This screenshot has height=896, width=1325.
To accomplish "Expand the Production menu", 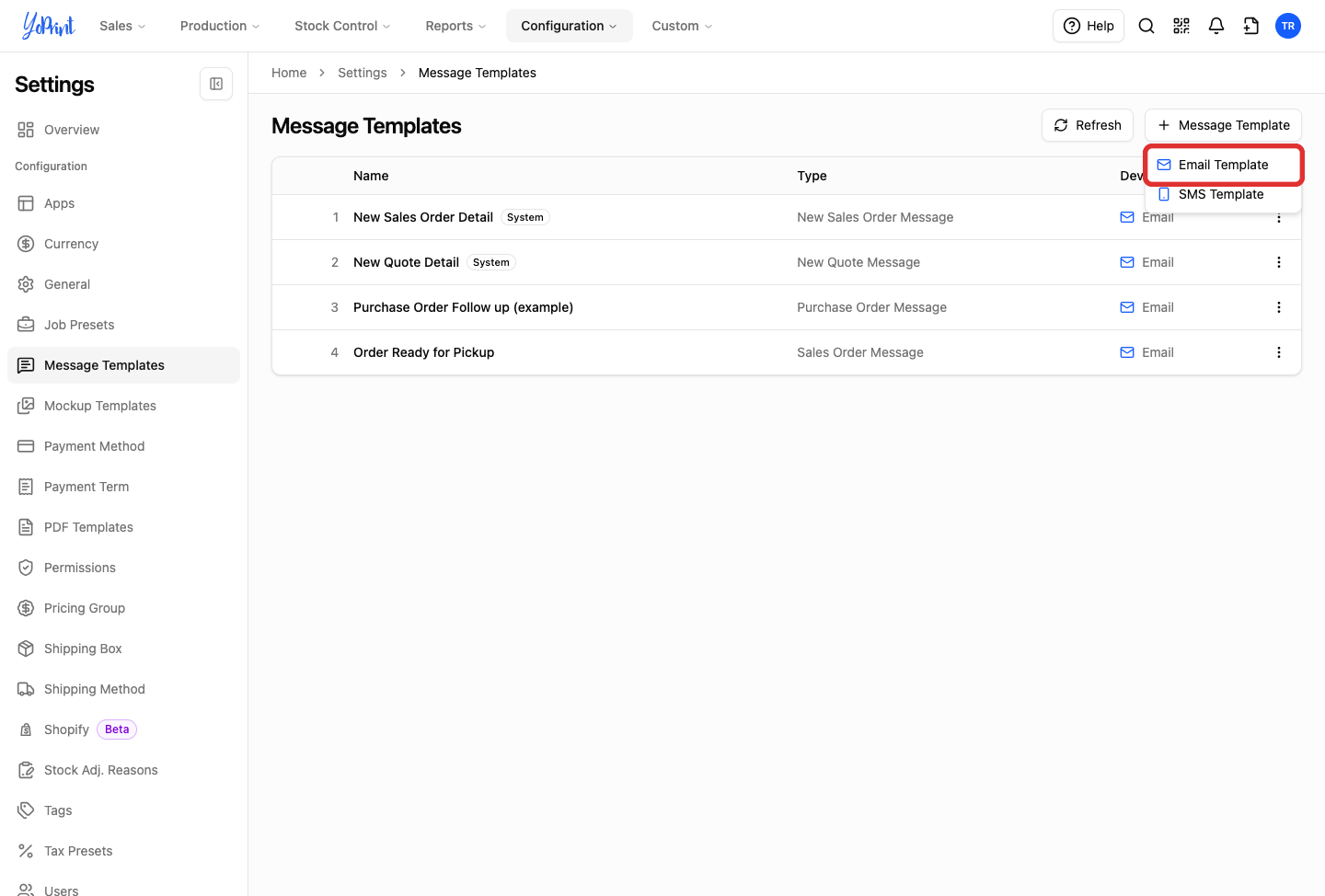I will [220, 26].
